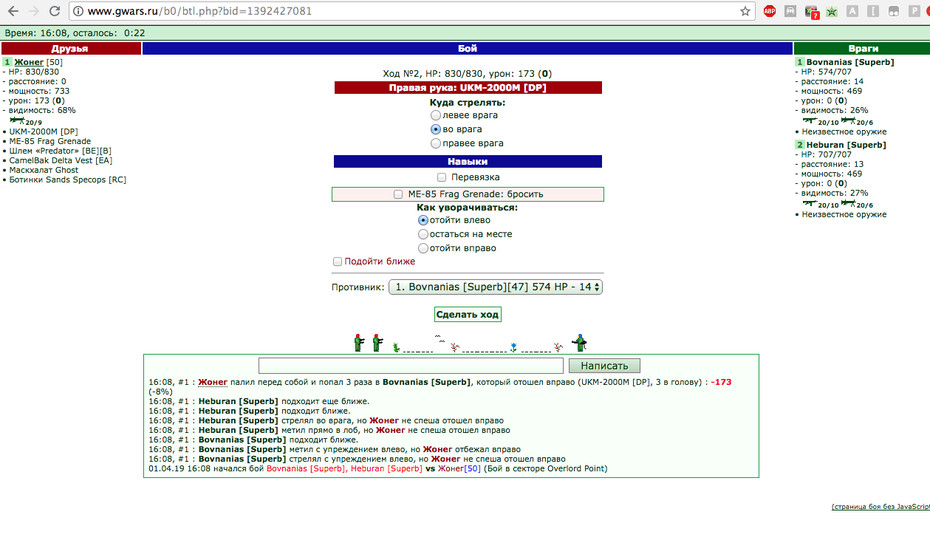Click the weapon icon under Жонег's stats
The height and width of the screenshot is (543, 930).
(17, 120)
